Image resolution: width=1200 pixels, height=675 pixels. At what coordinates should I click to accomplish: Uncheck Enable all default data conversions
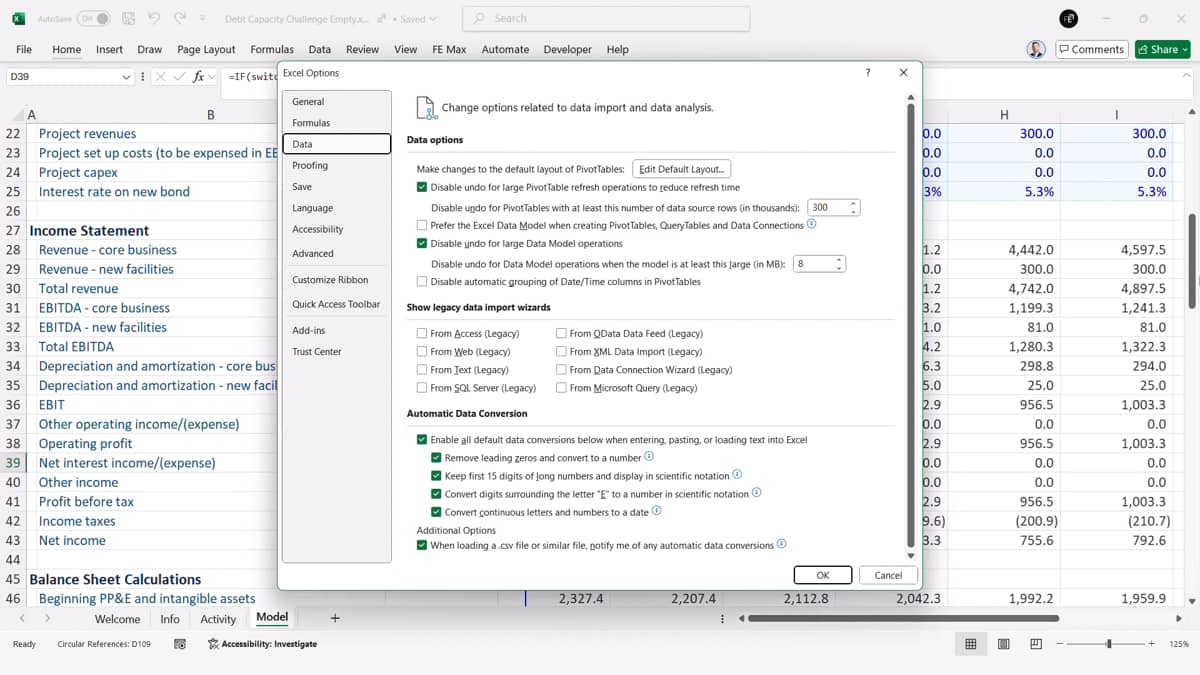[x=422, y=439]
